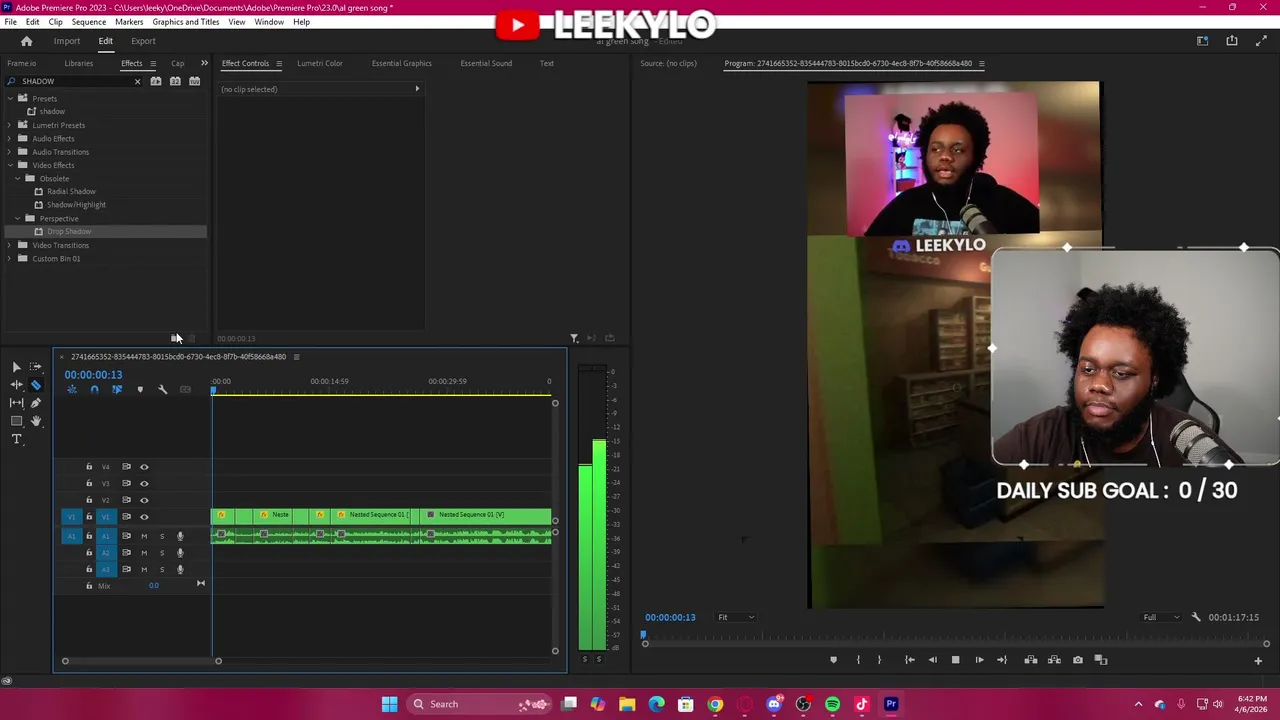Show hidden panel tabs overflow chevrons

[204, 63]
